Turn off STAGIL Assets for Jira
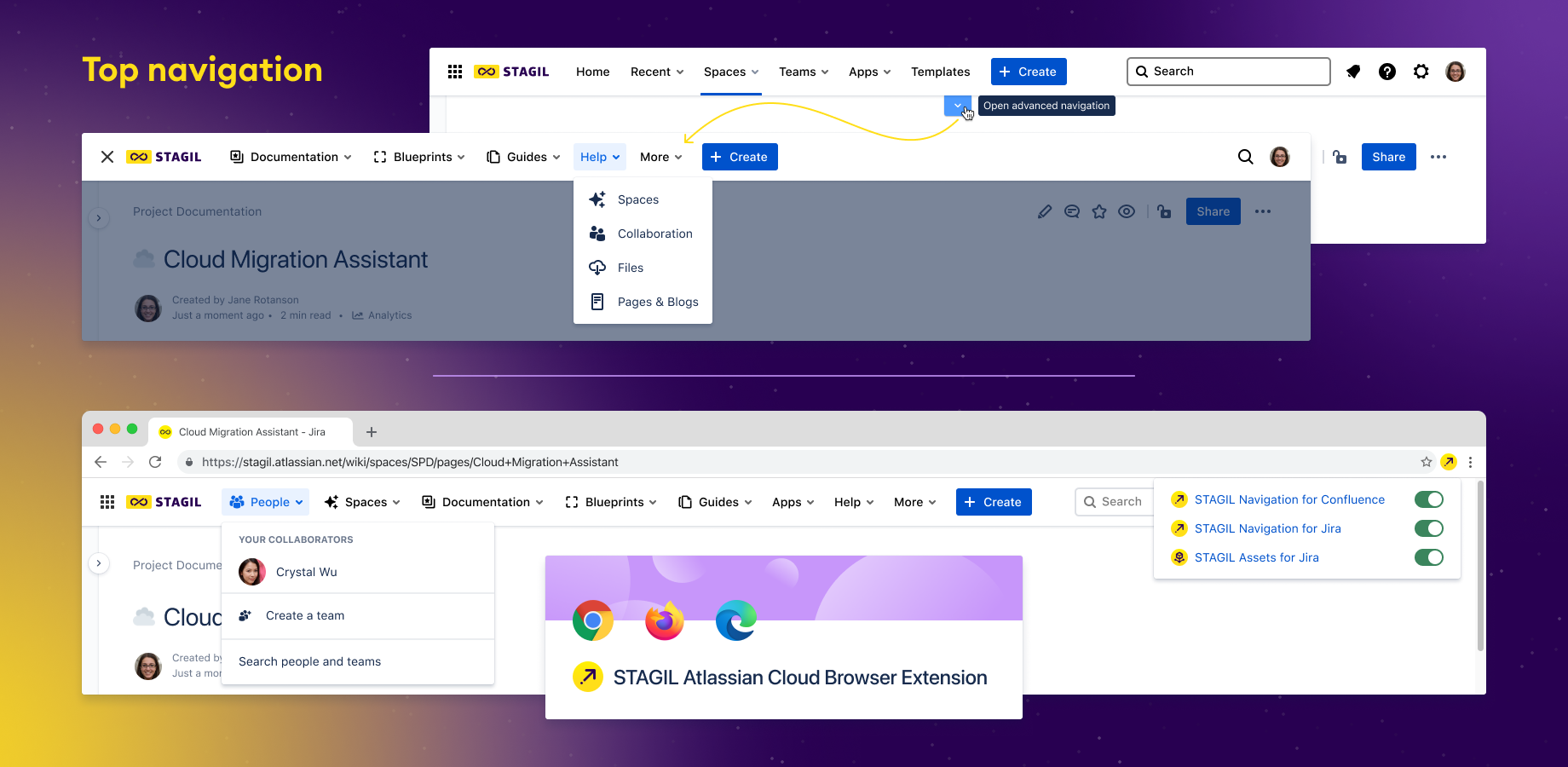Viewport: 1568px width, 767px height. click(1428, 557)
